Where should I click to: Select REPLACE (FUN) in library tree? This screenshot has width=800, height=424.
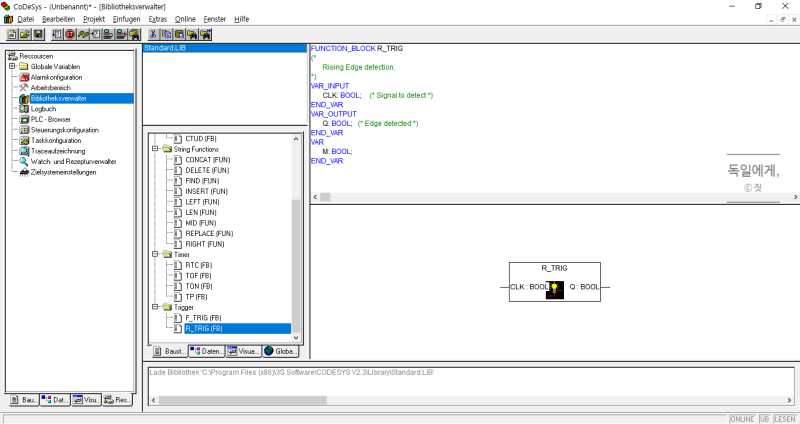point(209,234)
